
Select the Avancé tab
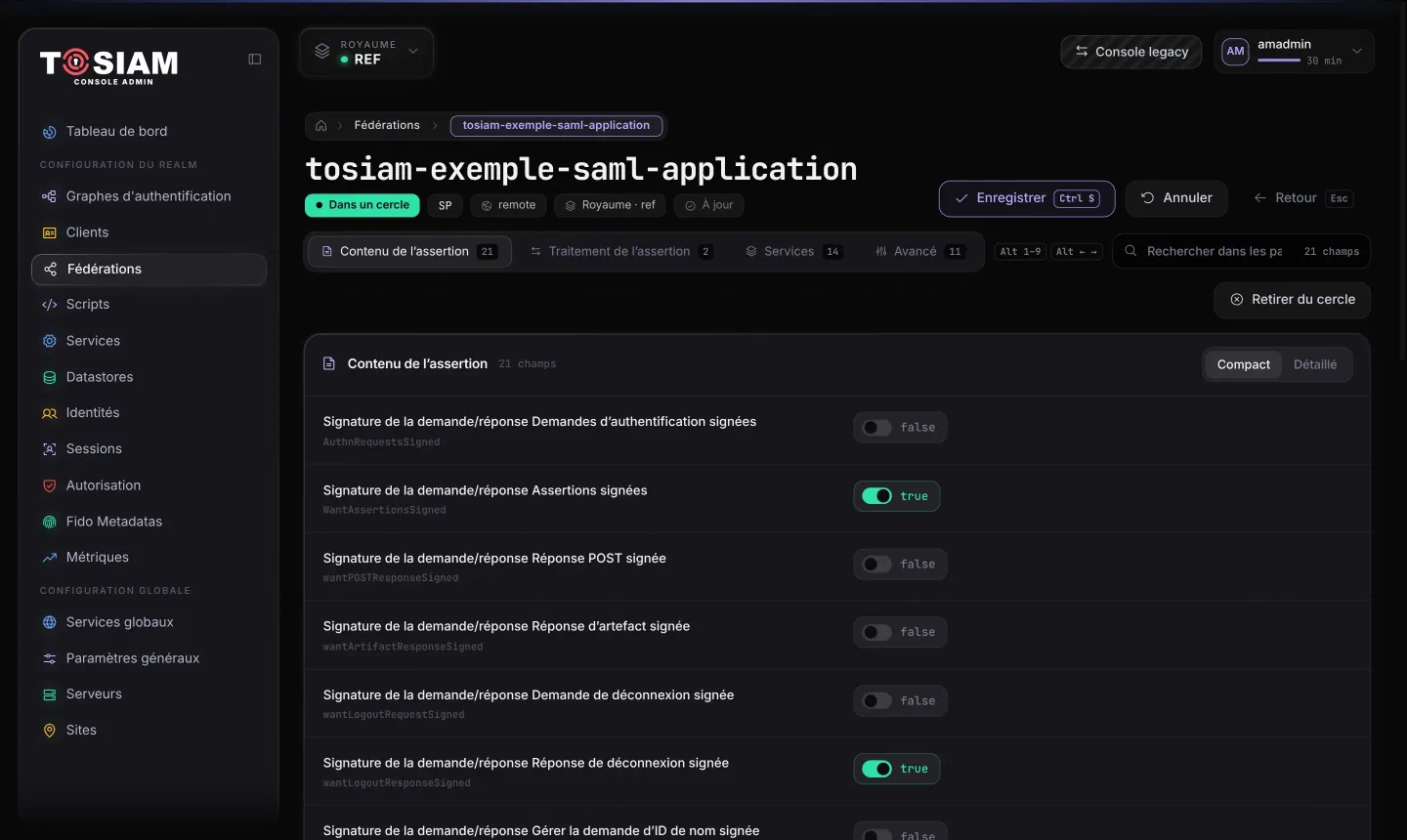pyautogui.click(x=919, y=251)
